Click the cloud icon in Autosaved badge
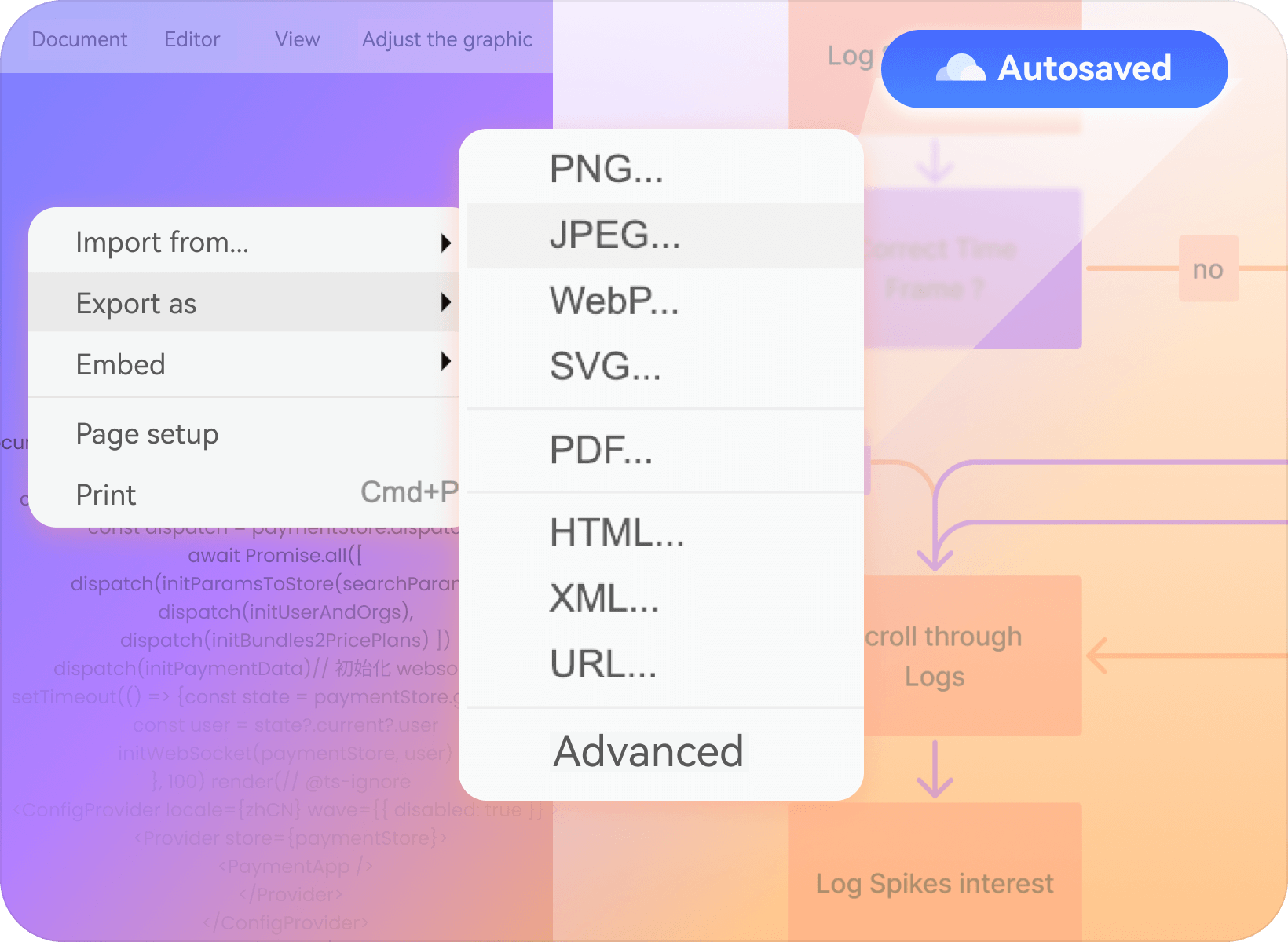The width and height of the screenshot is (1288, 942). tap(961, 69)
